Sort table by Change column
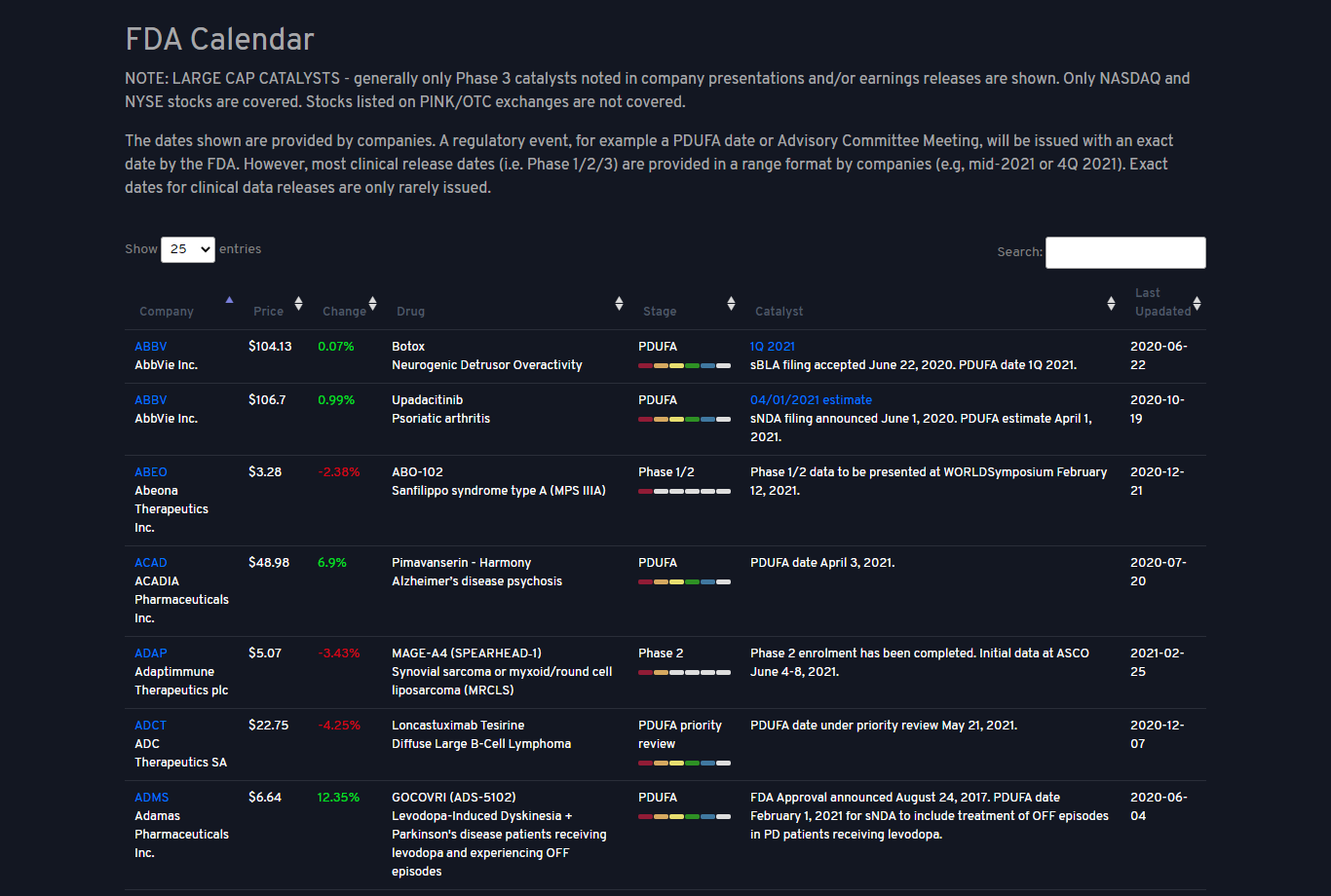The image size is (1331, 896). click(346, 304)
